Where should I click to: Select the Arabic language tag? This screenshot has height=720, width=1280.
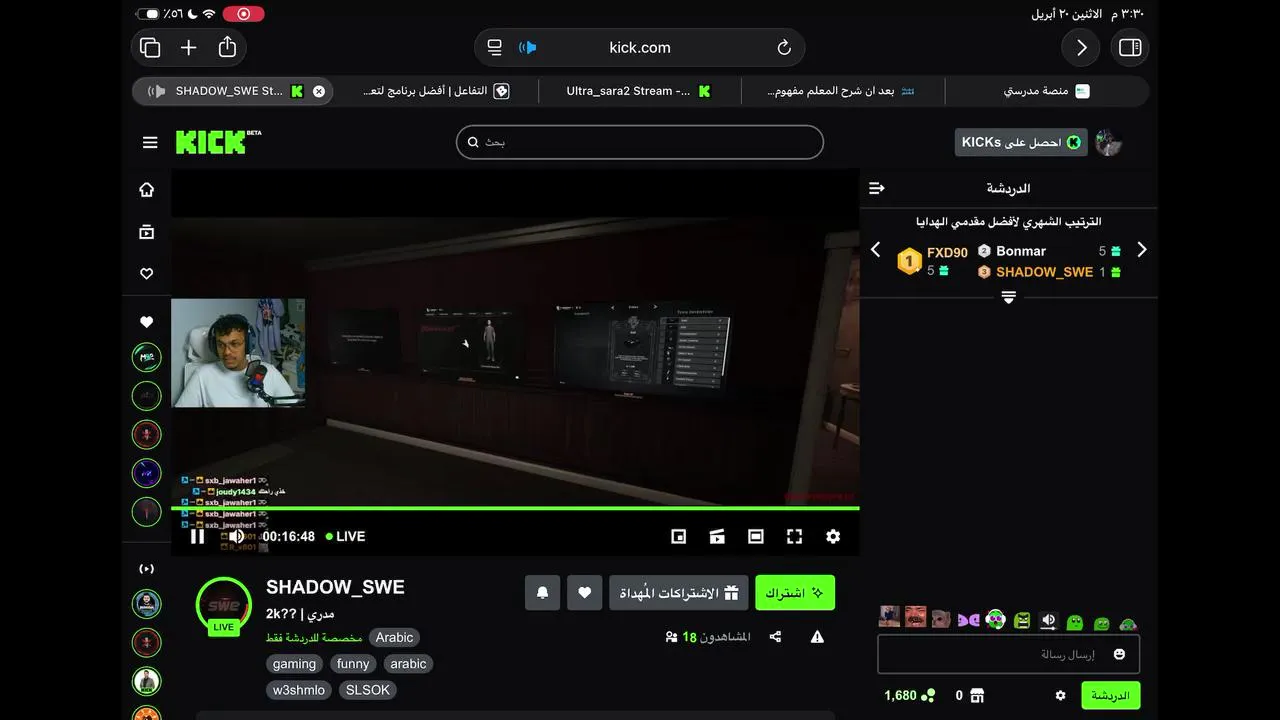tap(394, 638)
